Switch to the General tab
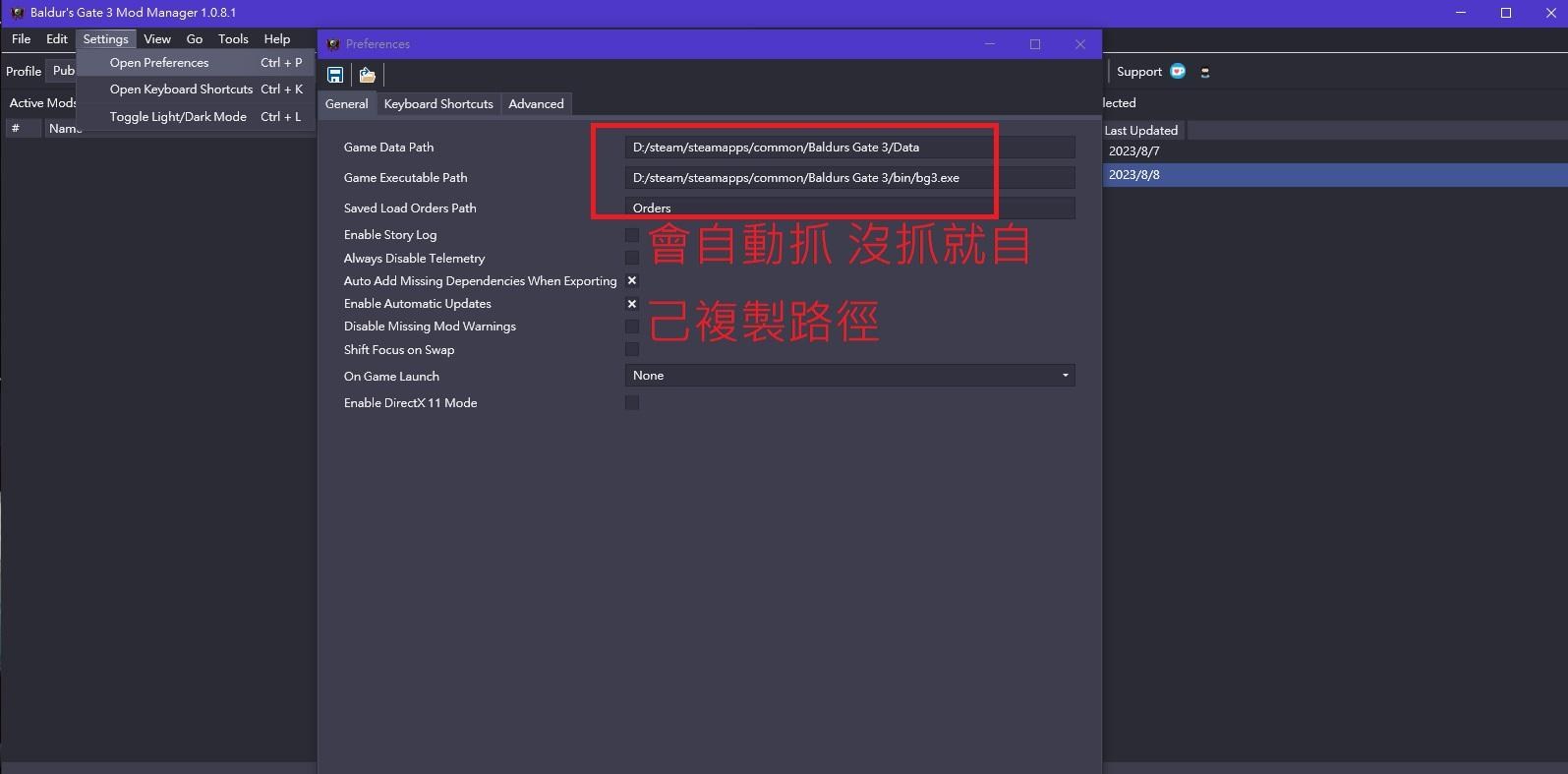Screen dimensions: 1568x774 (347, 104)
